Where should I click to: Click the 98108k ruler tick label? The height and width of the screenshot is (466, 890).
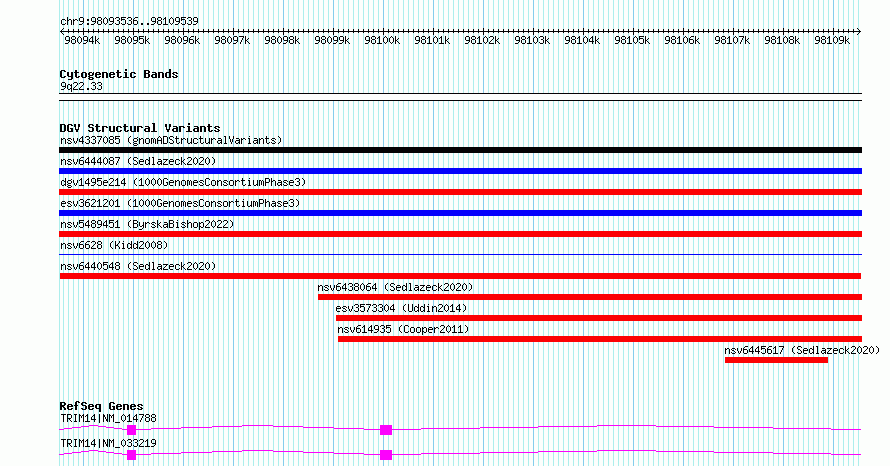point(782,40)
